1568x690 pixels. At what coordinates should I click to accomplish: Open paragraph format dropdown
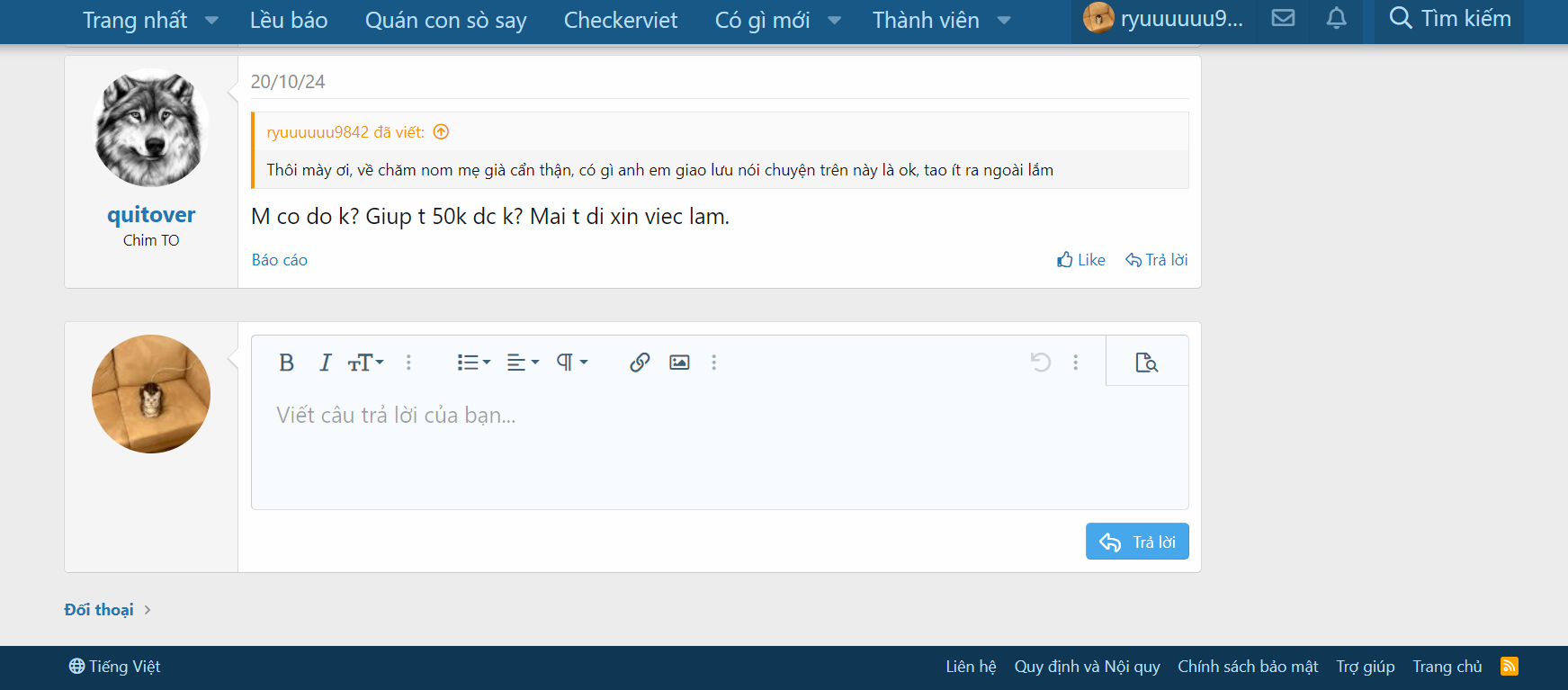(571, 363)
